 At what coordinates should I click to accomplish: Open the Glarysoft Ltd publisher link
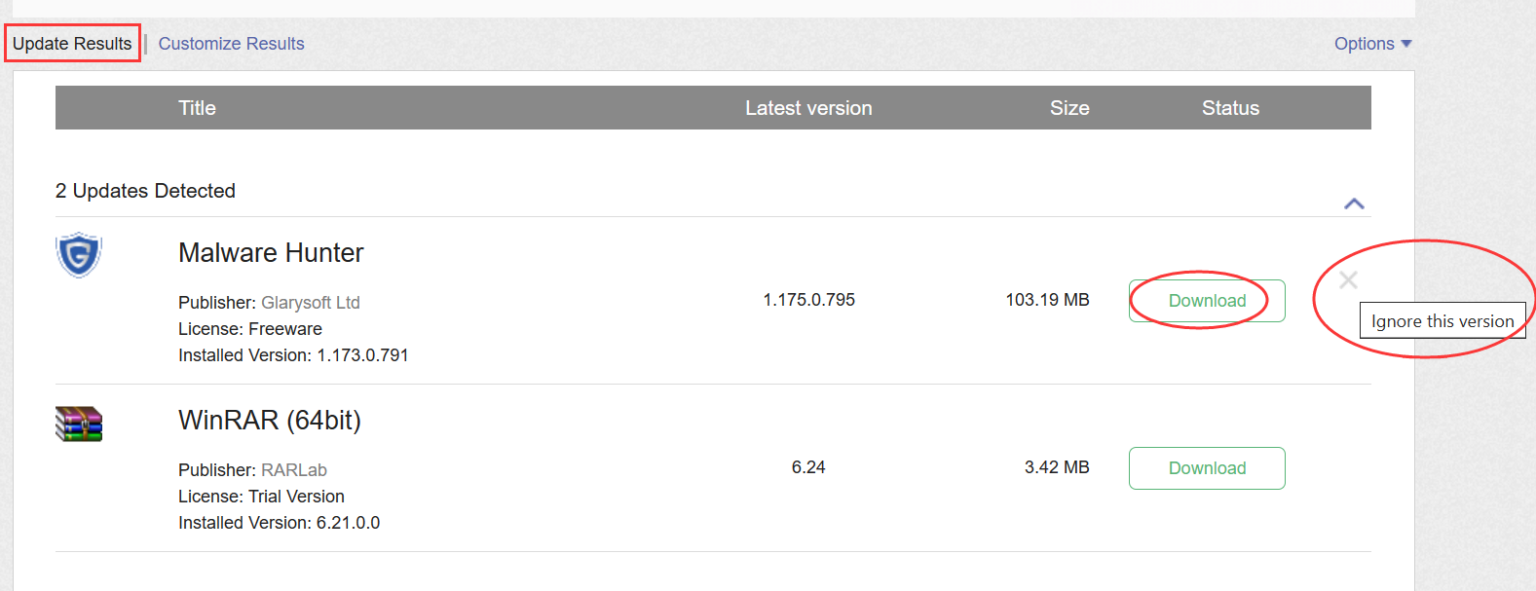(x=310, y=302)
